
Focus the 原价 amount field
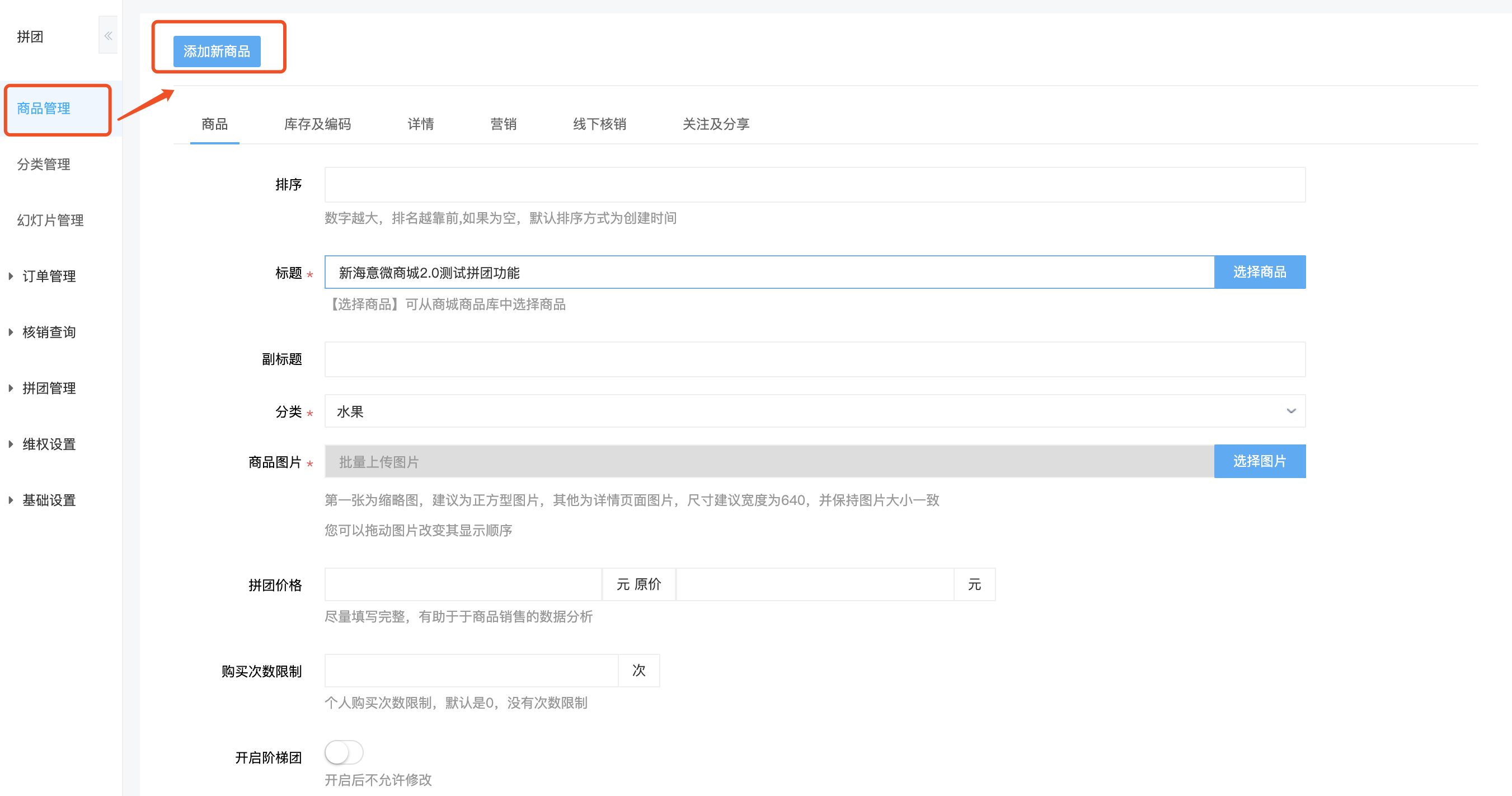815,584
